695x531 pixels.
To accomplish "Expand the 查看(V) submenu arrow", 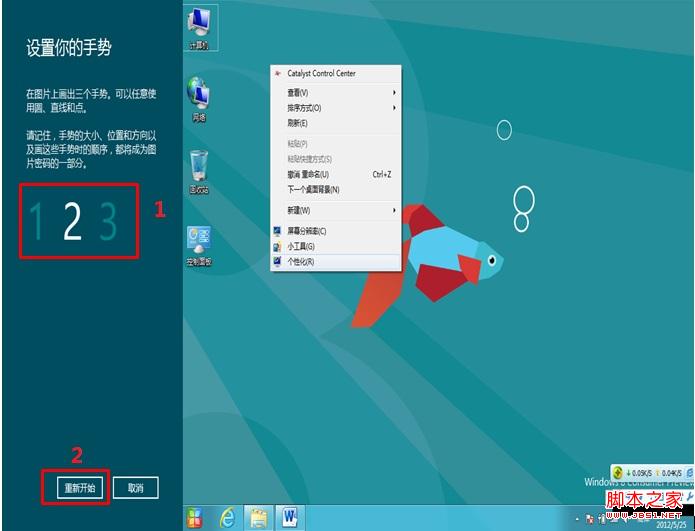I will (394, 93).
